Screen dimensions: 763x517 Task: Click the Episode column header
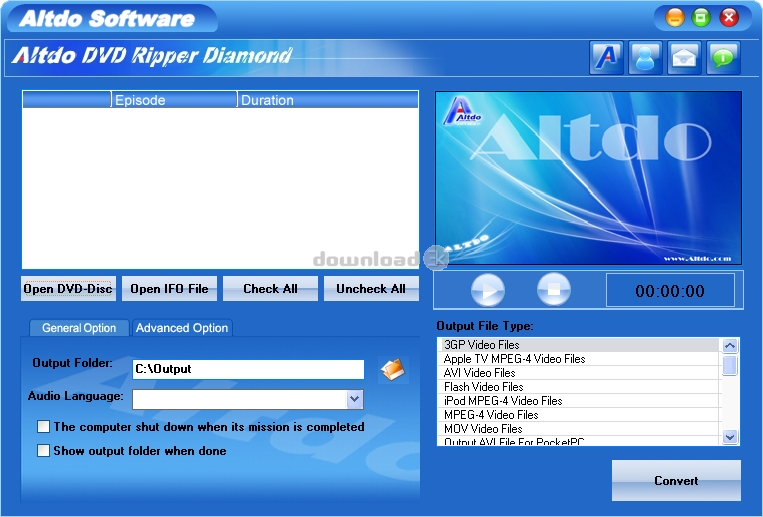[x=174, y=100]
